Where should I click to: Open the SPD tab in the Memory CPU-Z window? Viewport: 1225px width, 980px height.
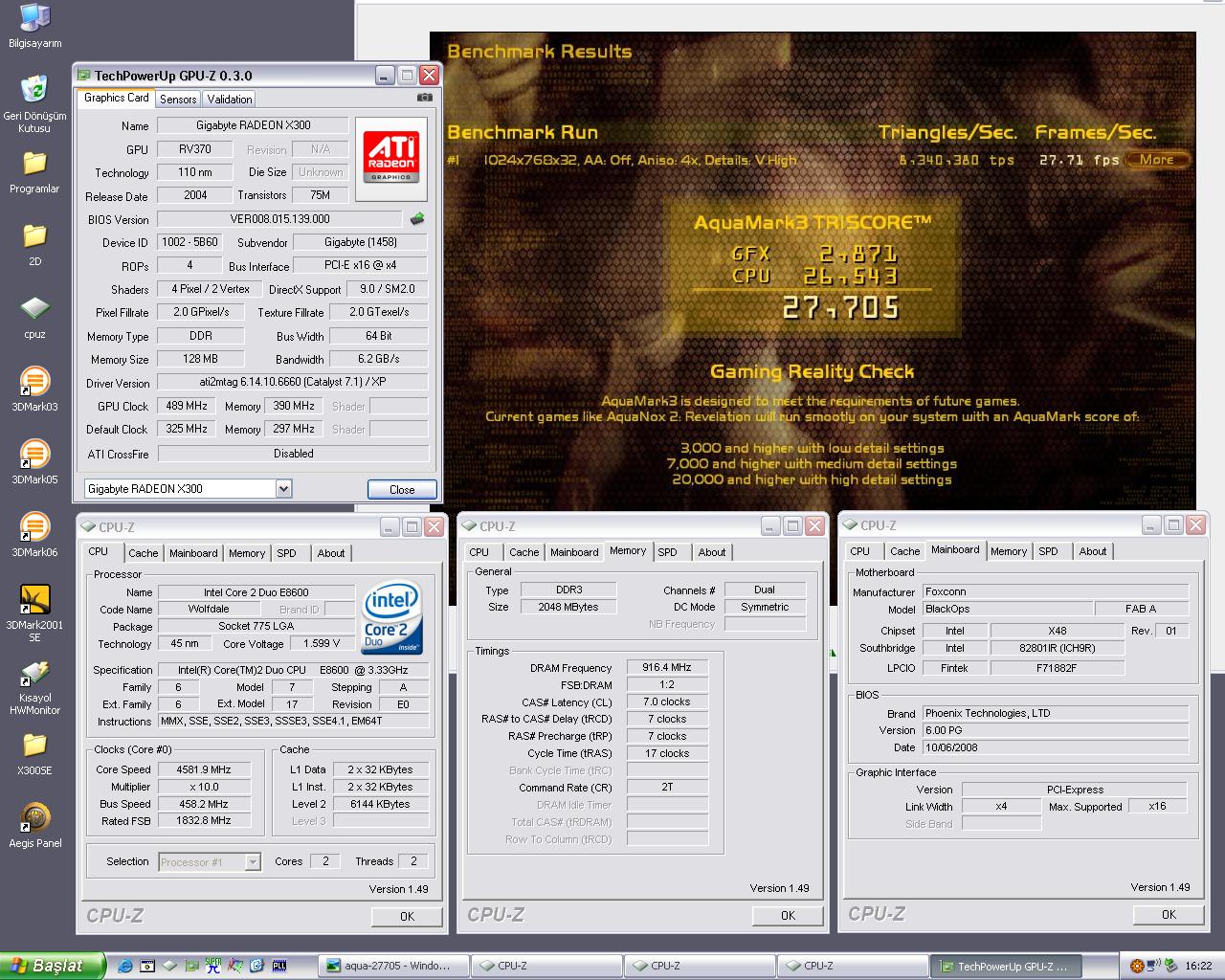[x=668, y=552]
